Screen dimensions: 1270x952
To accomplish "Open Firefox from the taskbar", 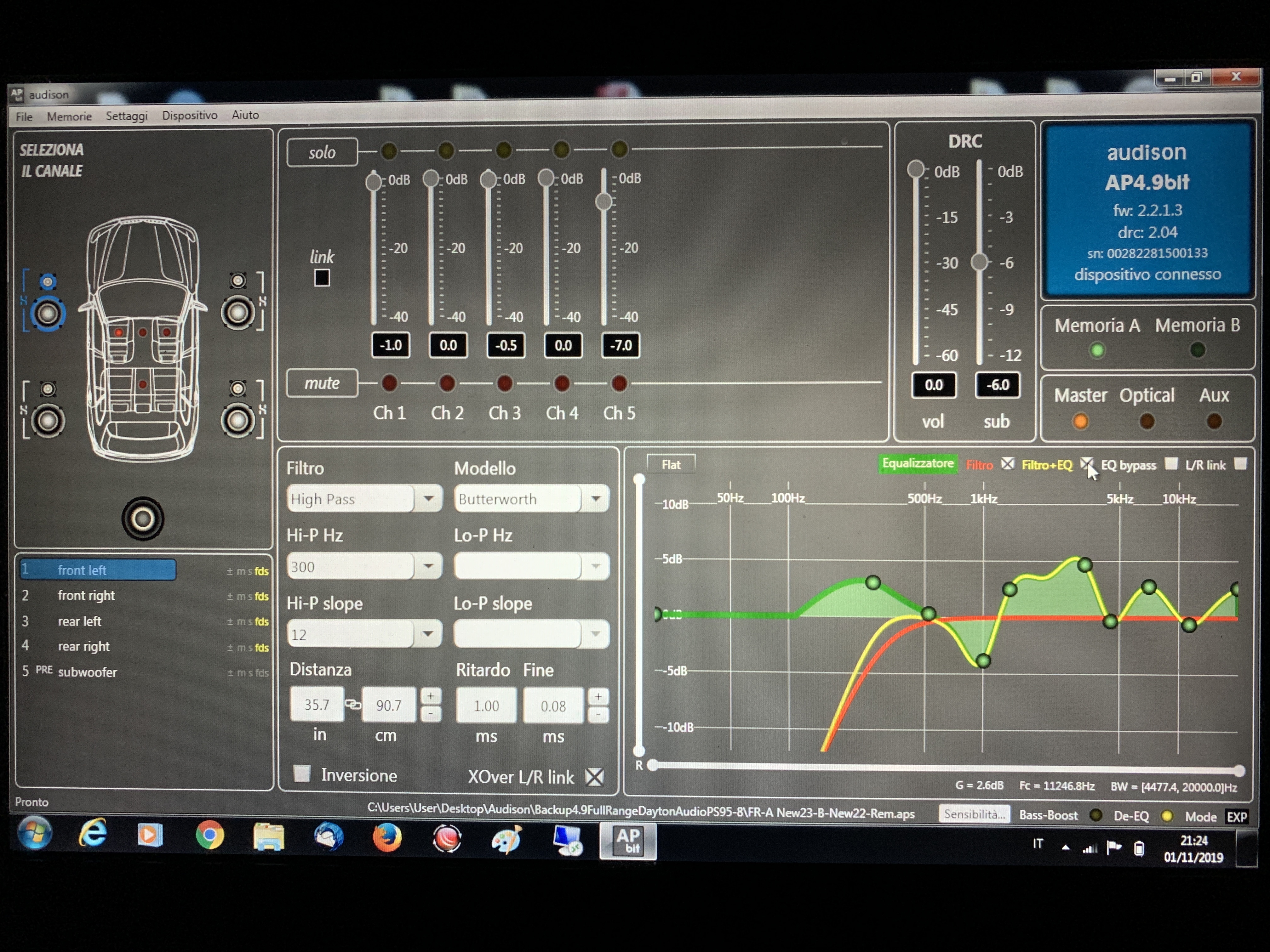I will click(x=386, y=838).
